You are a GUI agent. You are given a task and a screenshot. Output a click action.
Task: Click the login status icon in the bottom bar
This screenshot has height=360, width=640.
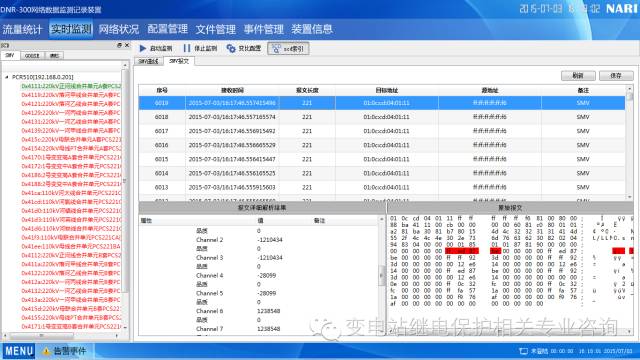[523, 351]
